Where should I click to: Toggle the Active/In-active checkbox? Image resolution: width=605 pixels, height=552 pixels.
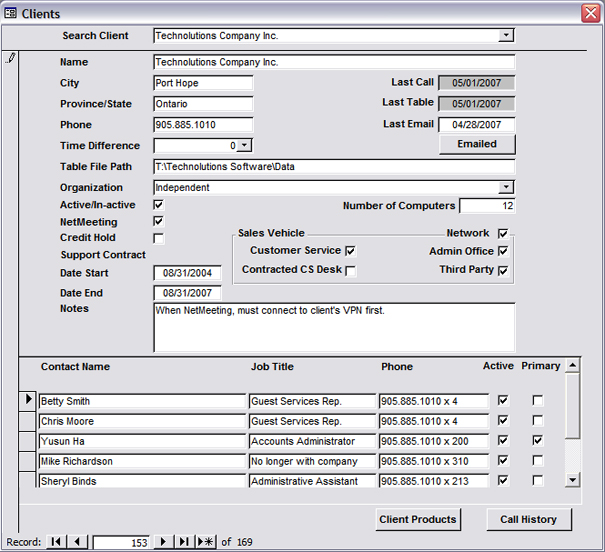(159, 204)
